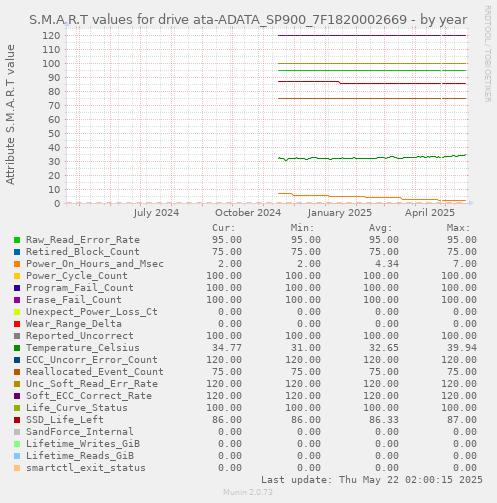Screen dimensions: 497x503
Task: Click the Reallocated_Event_Count legend label
Action: coord(95,372)
